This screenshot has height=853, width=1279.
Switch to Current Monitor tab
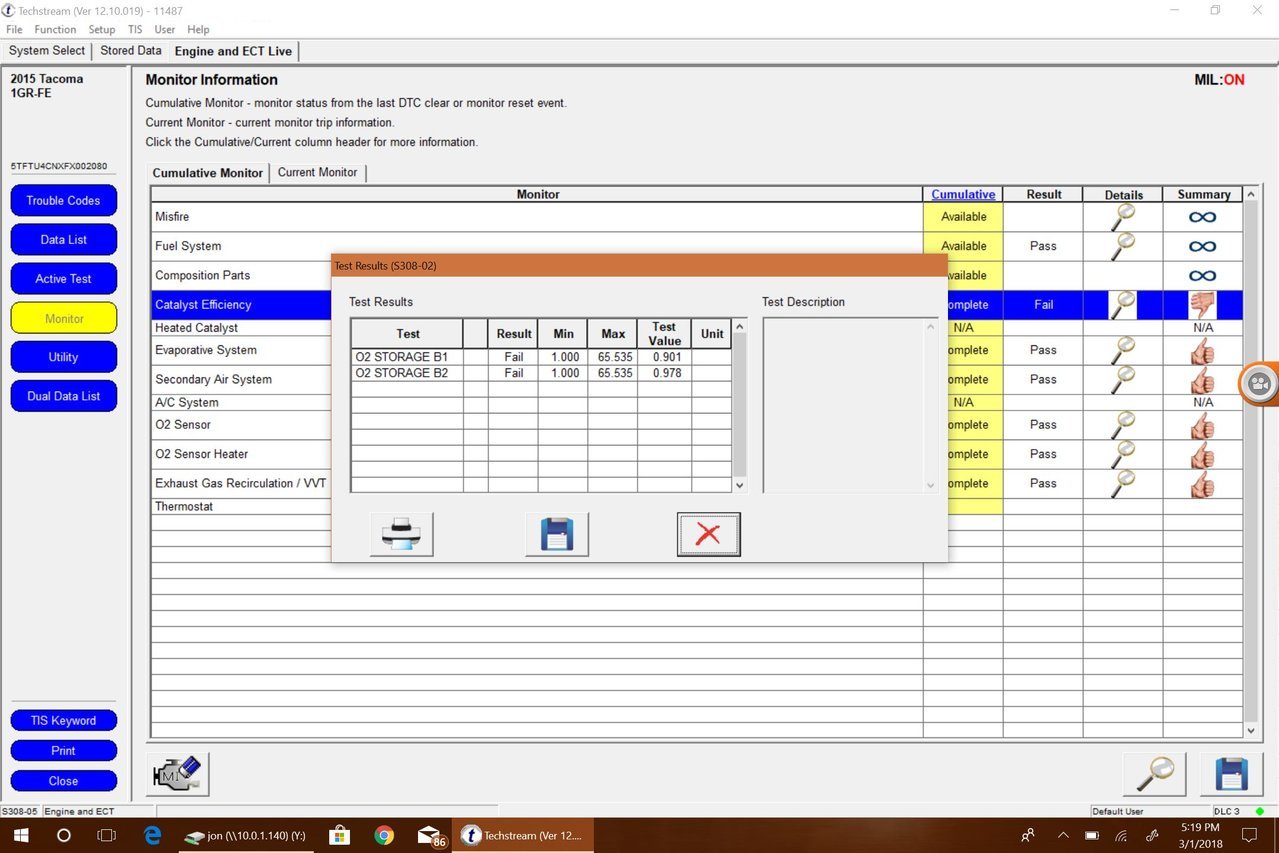click(x=318, y=173)
